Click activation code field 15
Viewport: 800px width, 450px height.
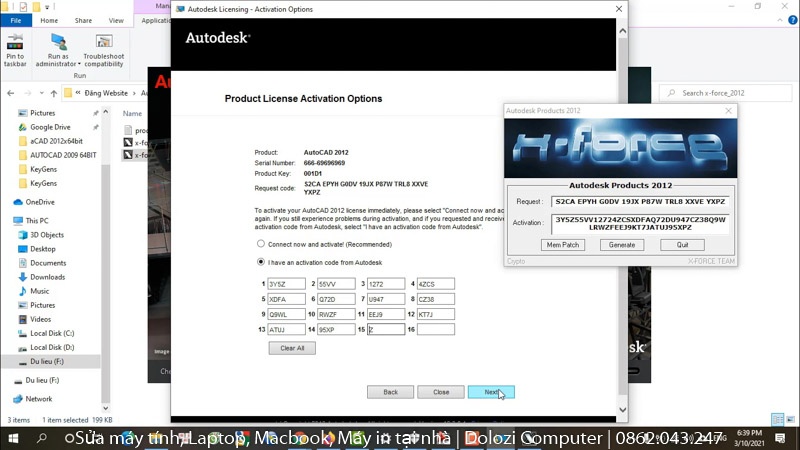tap(386, 330)
